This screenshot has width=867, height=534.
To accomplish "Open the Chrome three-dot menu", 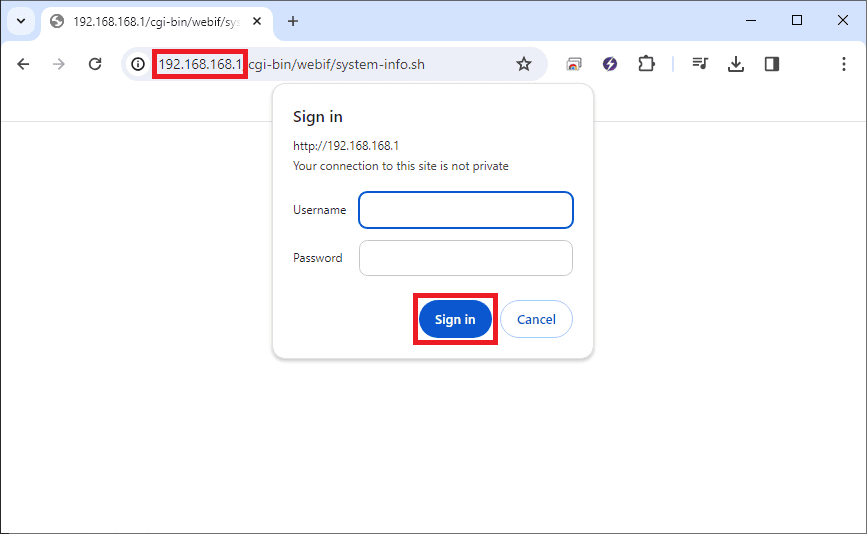I will click(844, 64).
